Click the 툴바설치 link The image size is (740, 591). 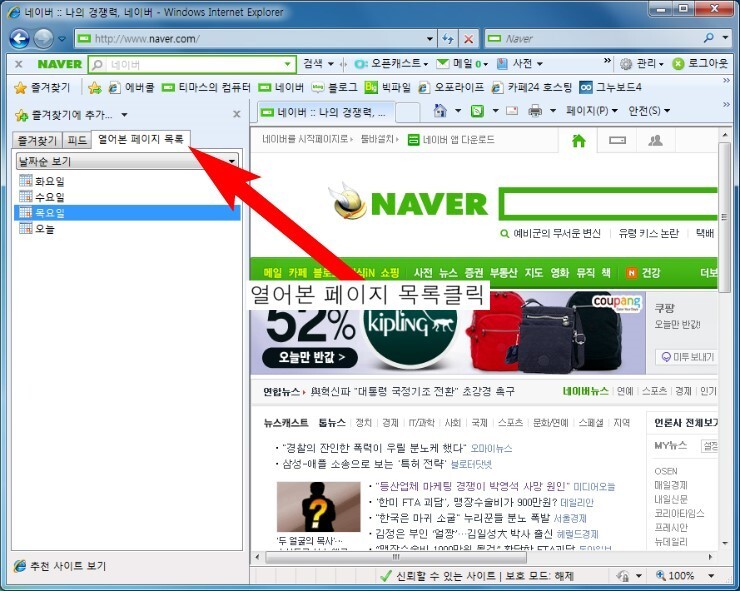tap(377, 139)
